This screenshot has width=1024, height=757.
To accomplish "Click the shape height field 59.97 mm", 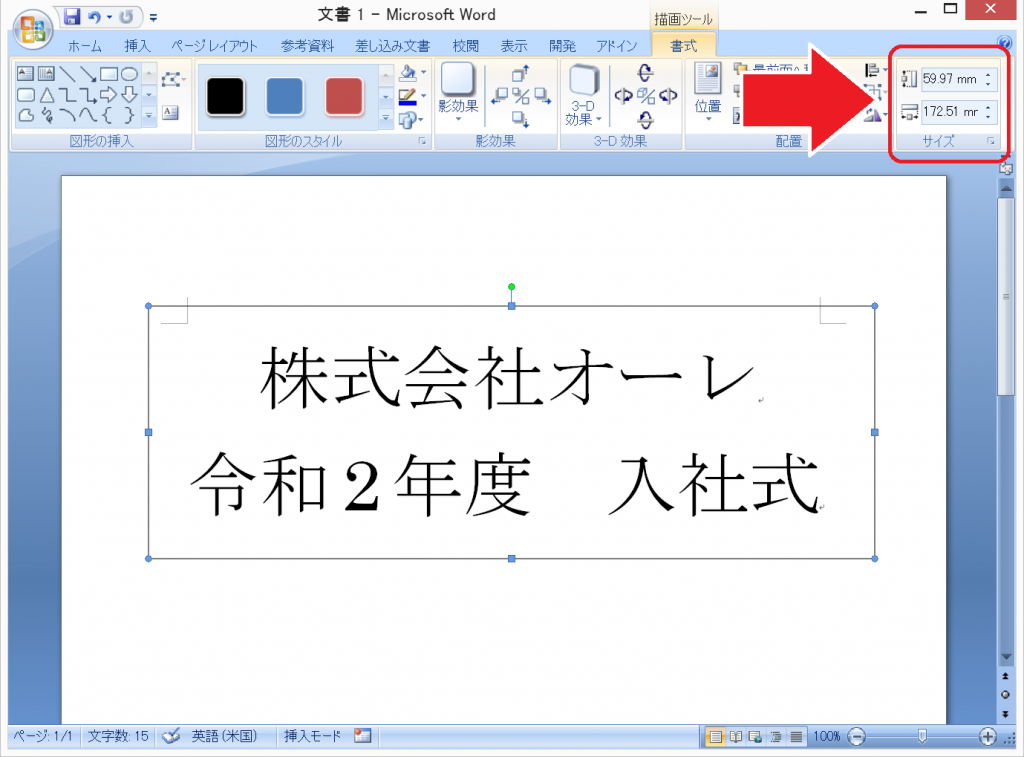I will click(x=951, y=79).
